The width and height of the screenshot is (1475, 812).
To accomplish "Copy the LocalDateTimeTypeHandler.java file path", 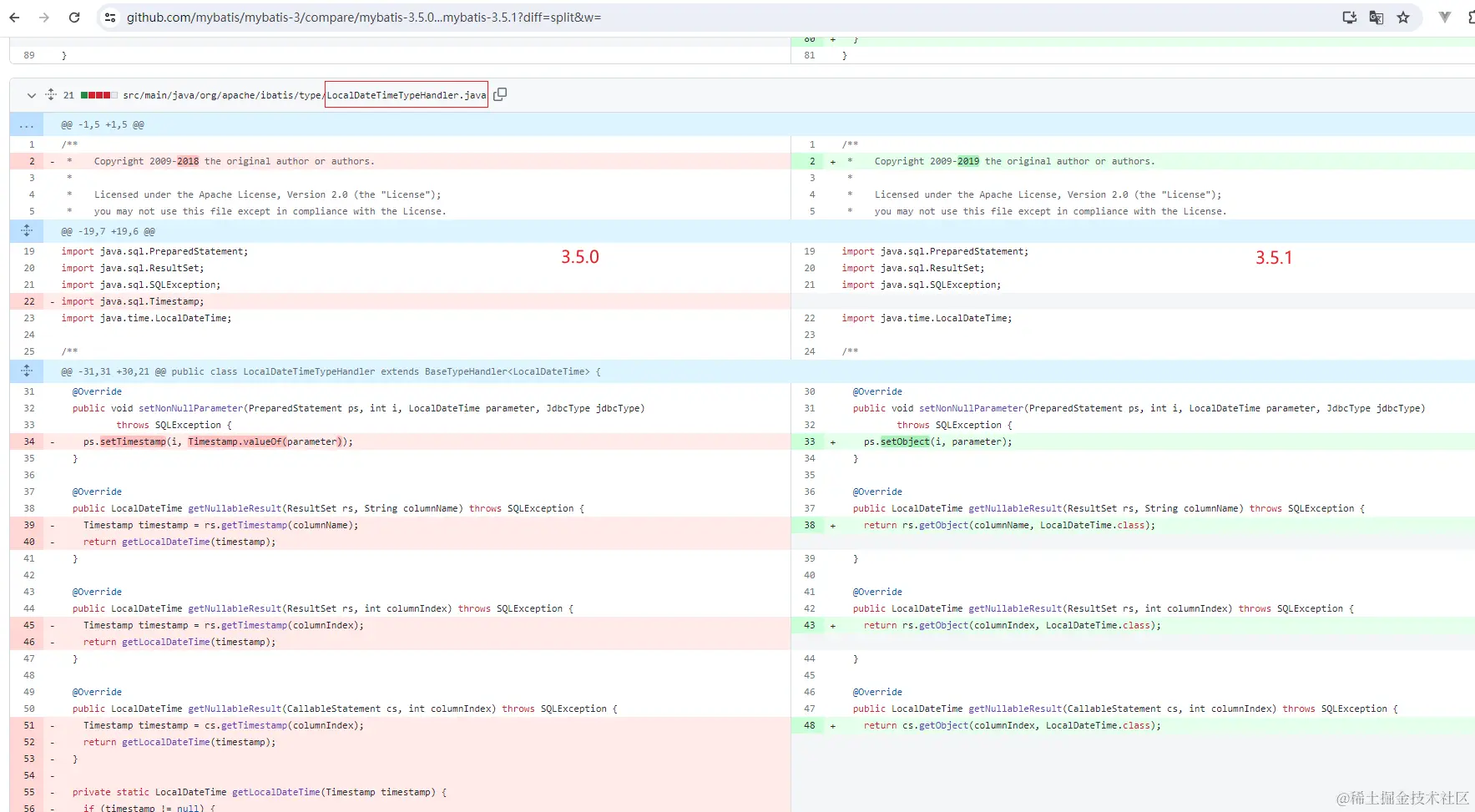I will click(500, 94).
